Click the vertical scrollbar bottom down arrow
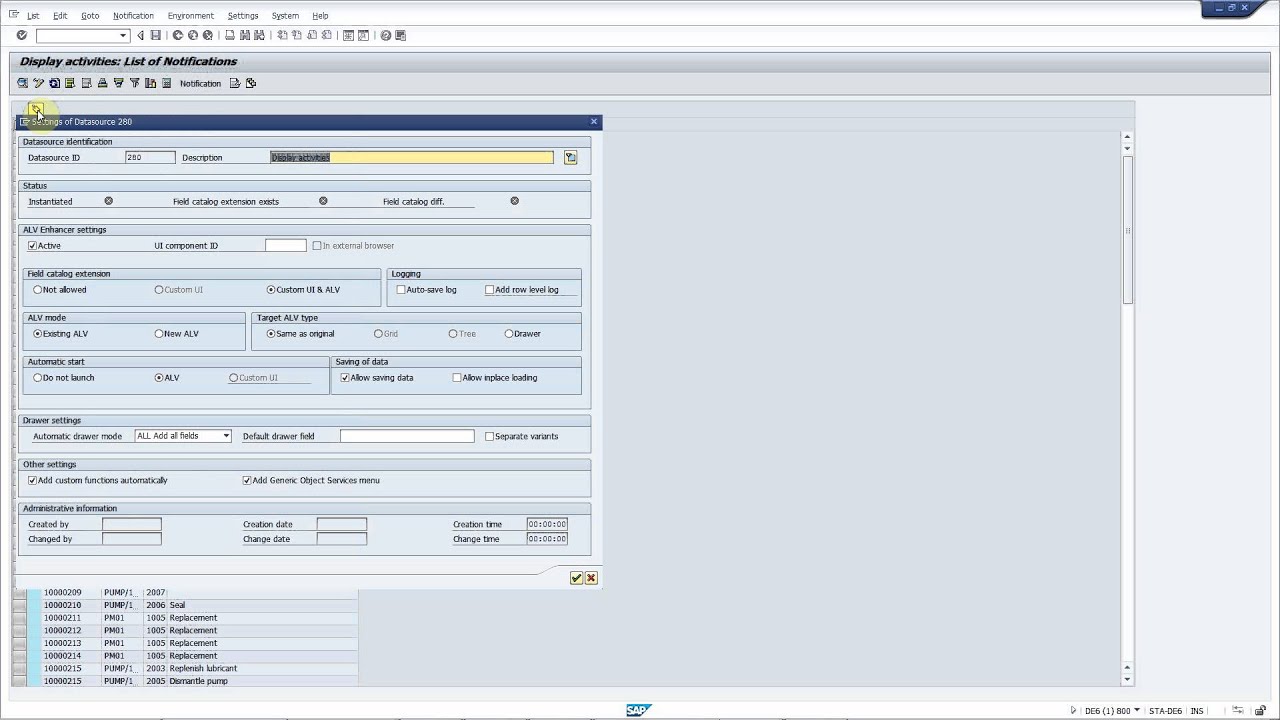 point(1127,680)
